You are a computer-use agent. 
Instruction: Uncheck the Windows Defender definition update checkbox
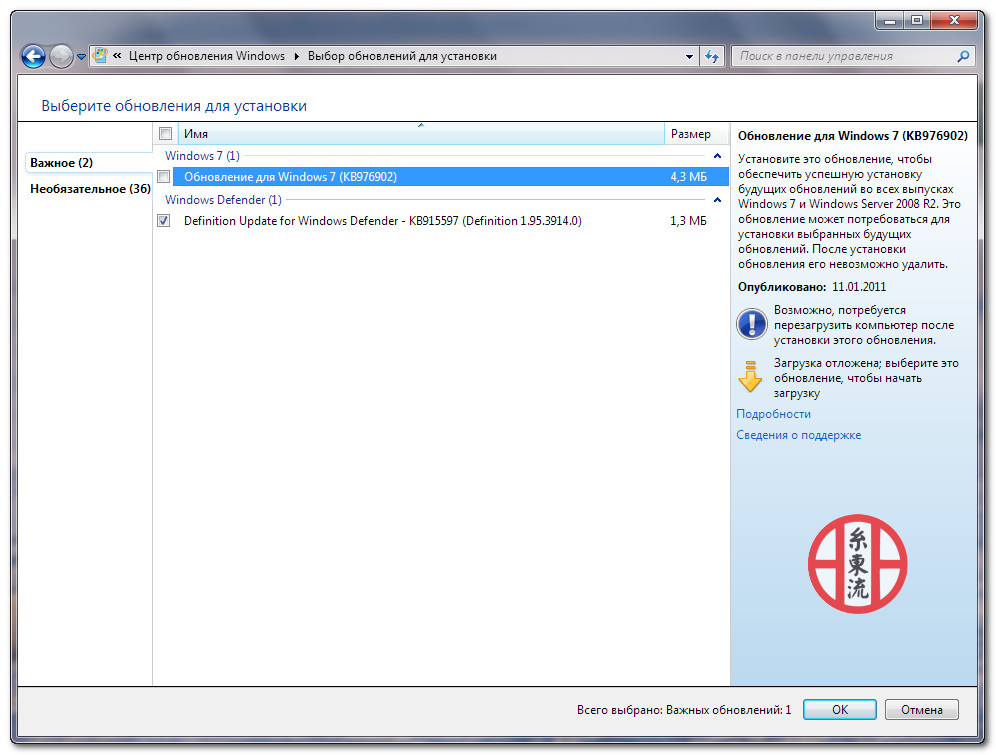(x=164, y=220)
